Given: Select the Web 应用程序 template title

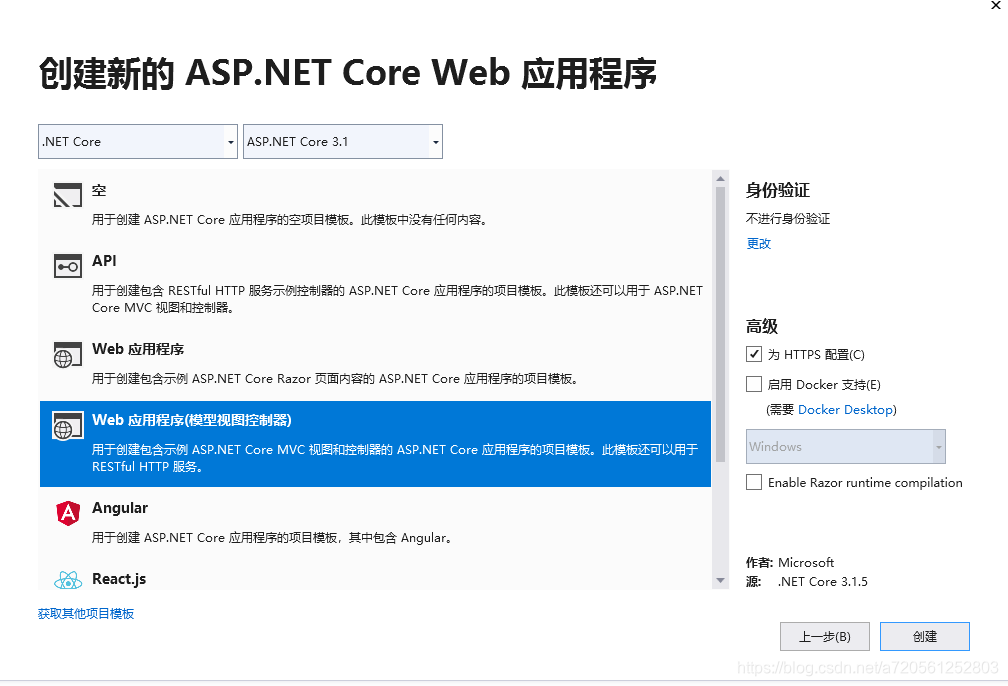Looking at the screenshot, I should tap(138, 349).
